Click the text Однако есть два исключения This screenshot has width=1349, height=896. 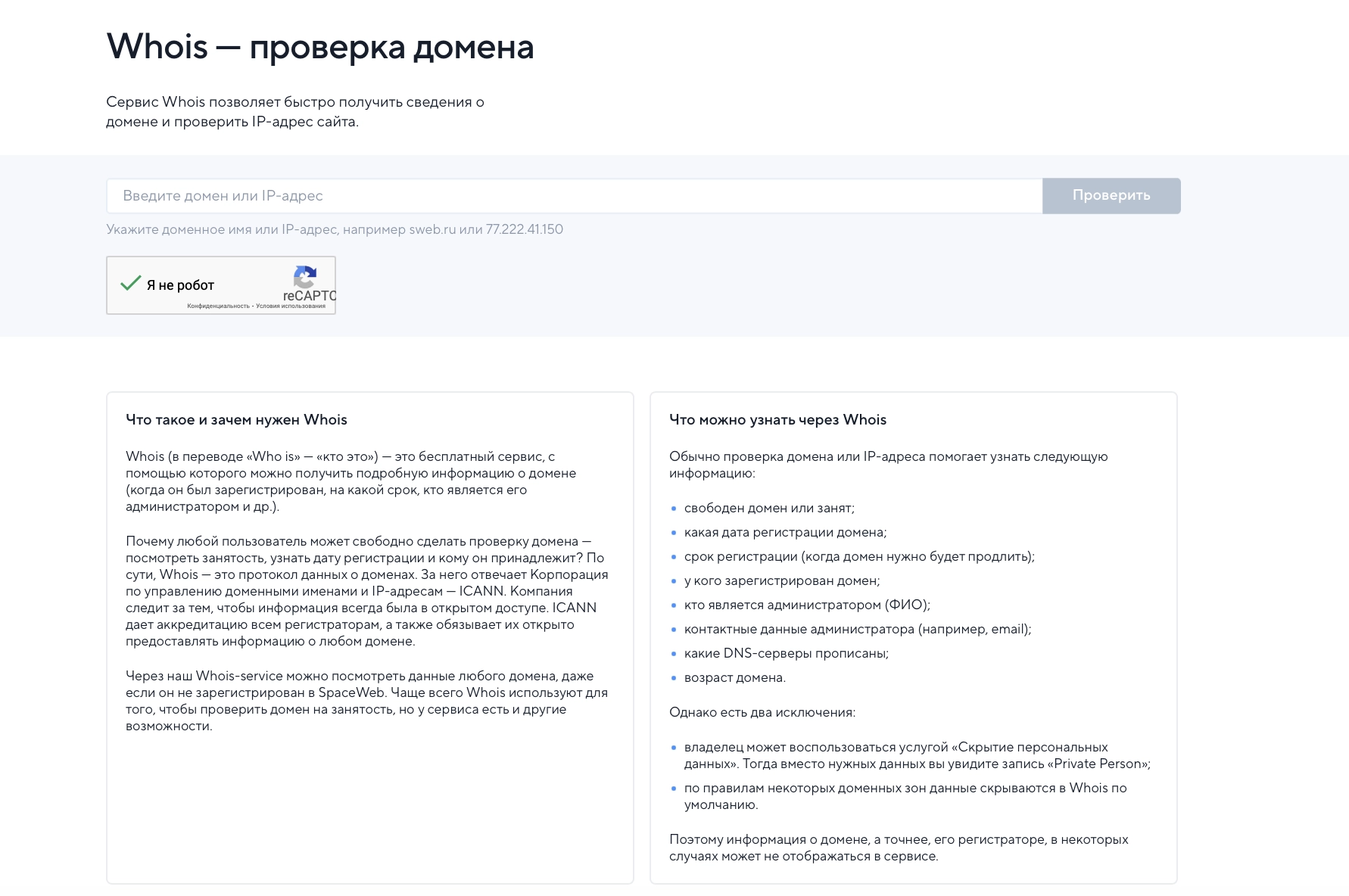[762, 712]
